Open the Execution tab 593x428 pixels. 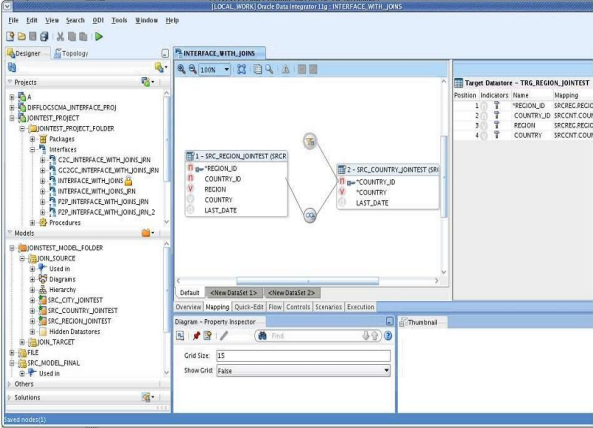click(360, 307)
